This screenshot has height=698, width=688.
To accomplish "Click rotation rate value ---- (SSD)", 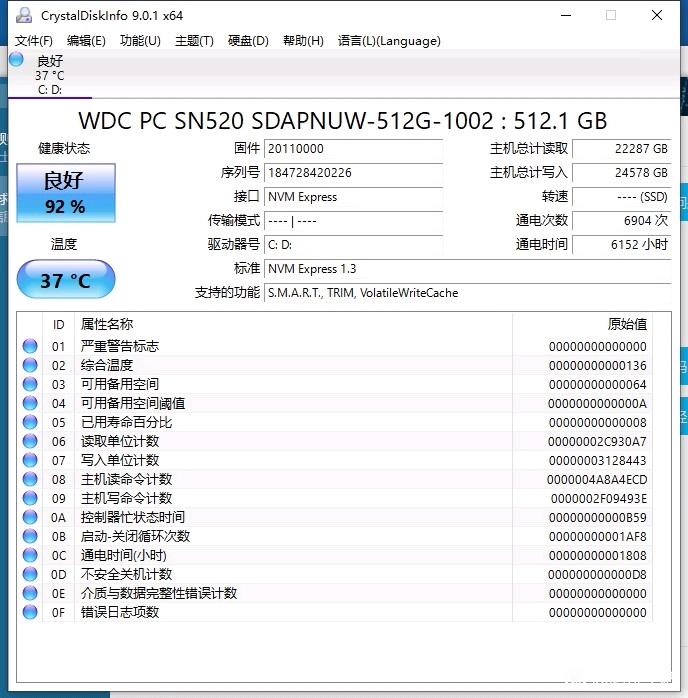I will pyautogui.click(x=622, y=197).
